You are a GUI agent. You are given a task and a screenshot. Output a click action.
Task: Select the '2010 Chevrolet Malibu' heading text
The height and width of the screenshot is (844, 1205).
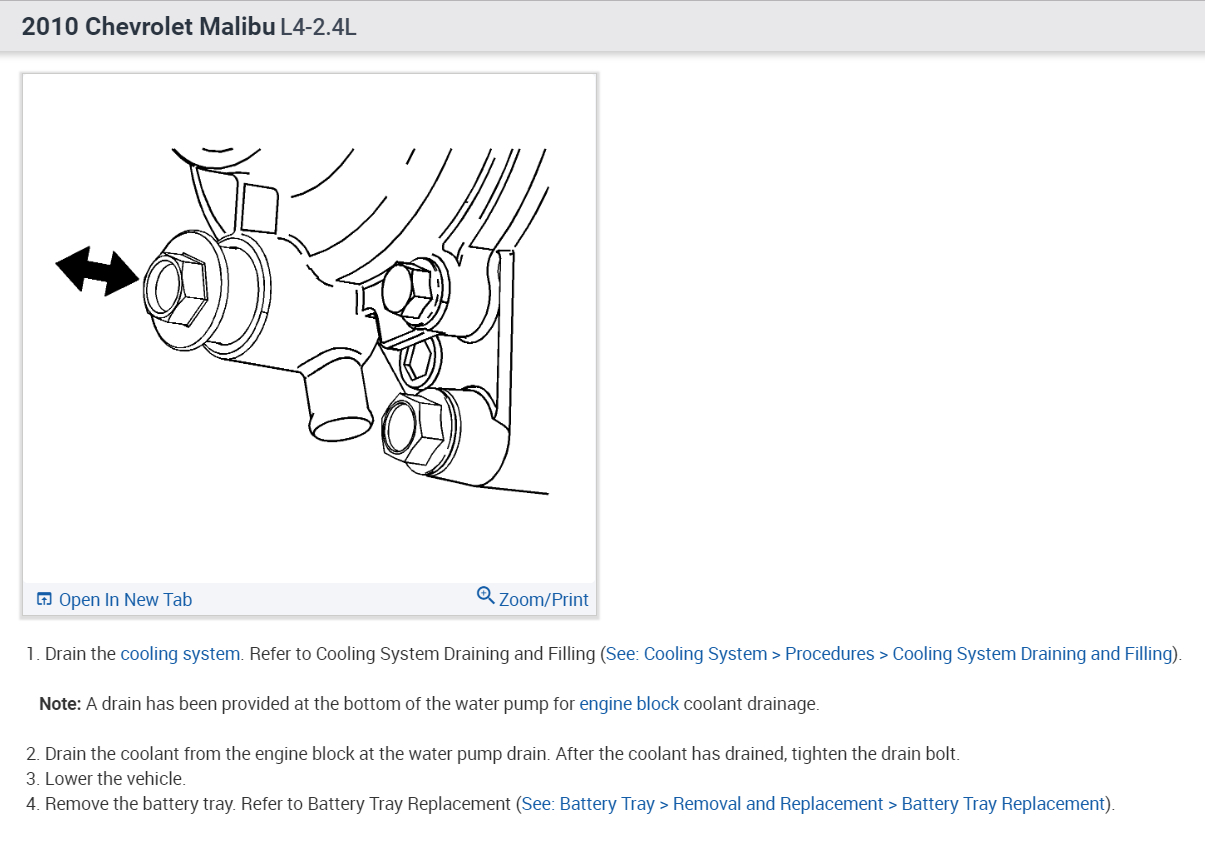[x=148, y=27]
